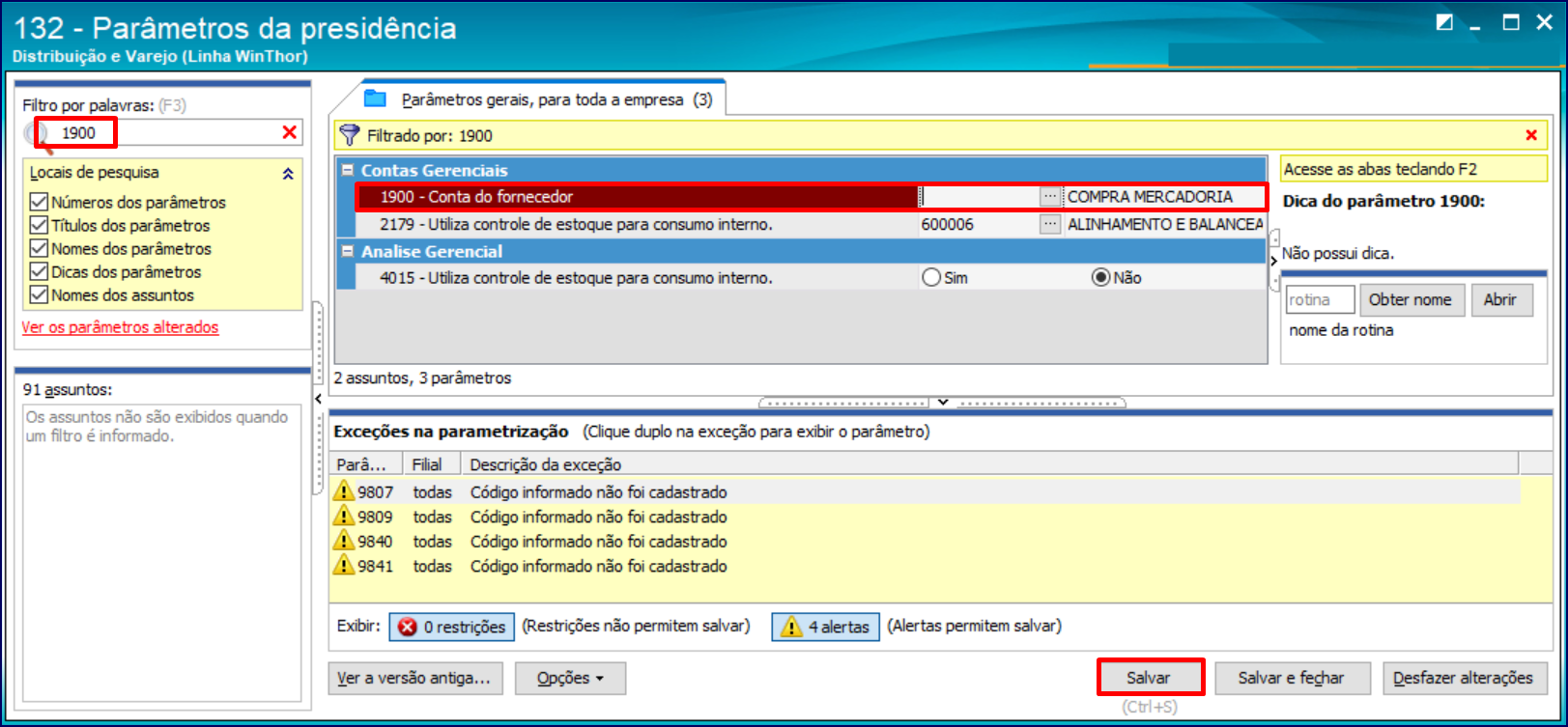
Task: Click the value field of parameter 1900
Action: click(x=979, y=196)
